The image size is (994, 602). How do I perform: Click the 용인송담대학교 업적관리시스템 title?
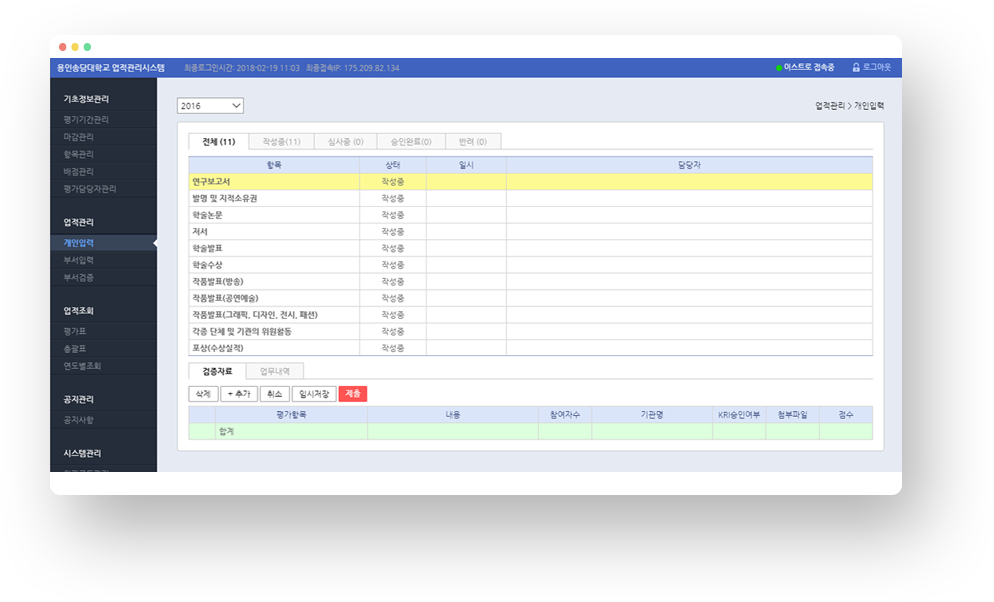111,68
